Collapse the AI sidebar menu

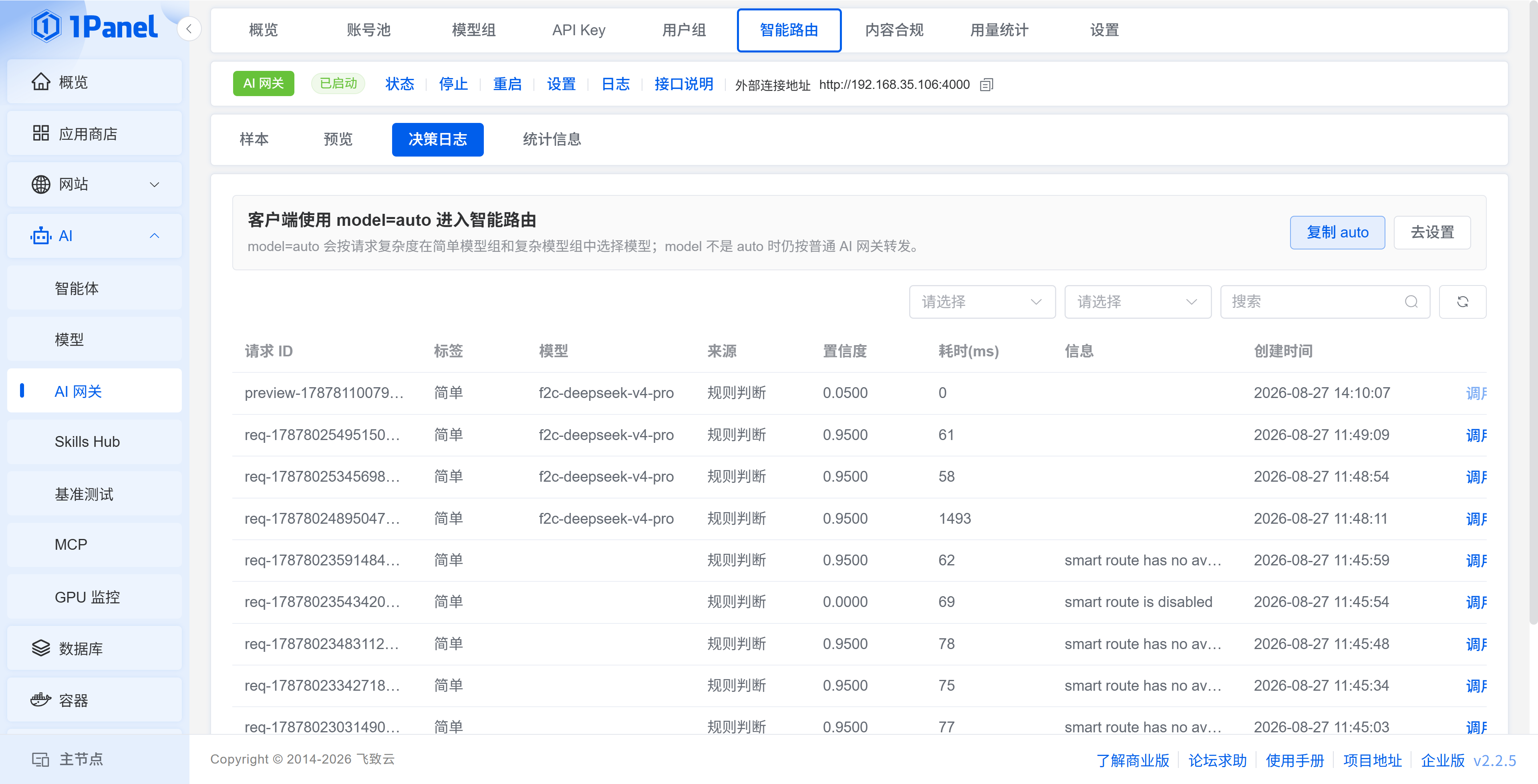(x=154, y=236)
